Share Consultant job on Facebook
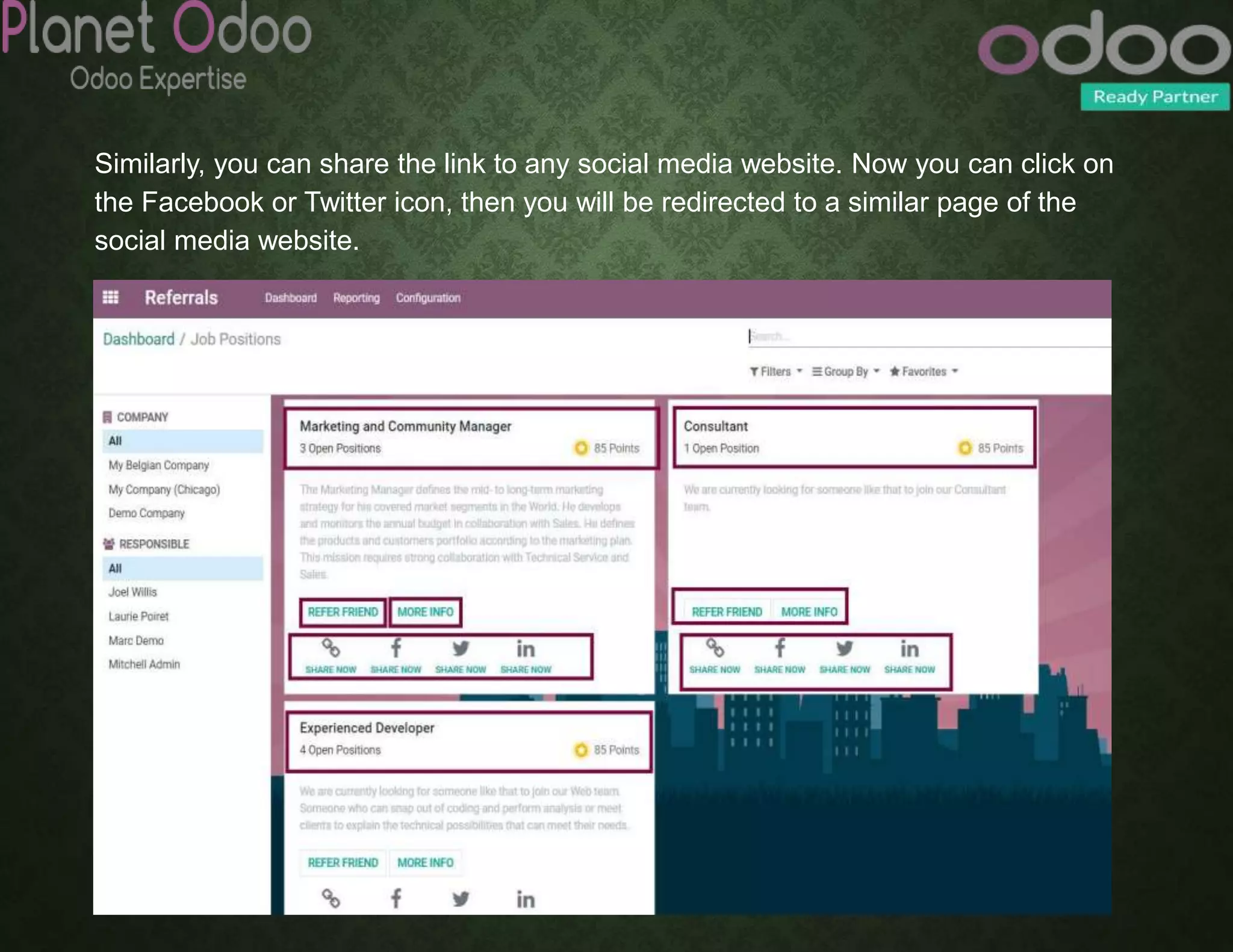This screenshot has height=952, width=1233. click(x=780, y=648)
